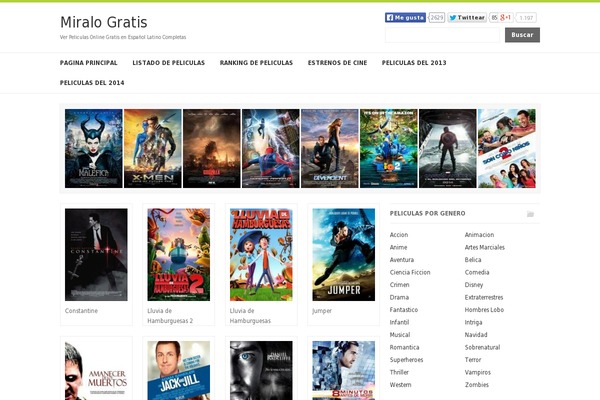
Task: Select the Crimen genre
Action: (399, 285)
